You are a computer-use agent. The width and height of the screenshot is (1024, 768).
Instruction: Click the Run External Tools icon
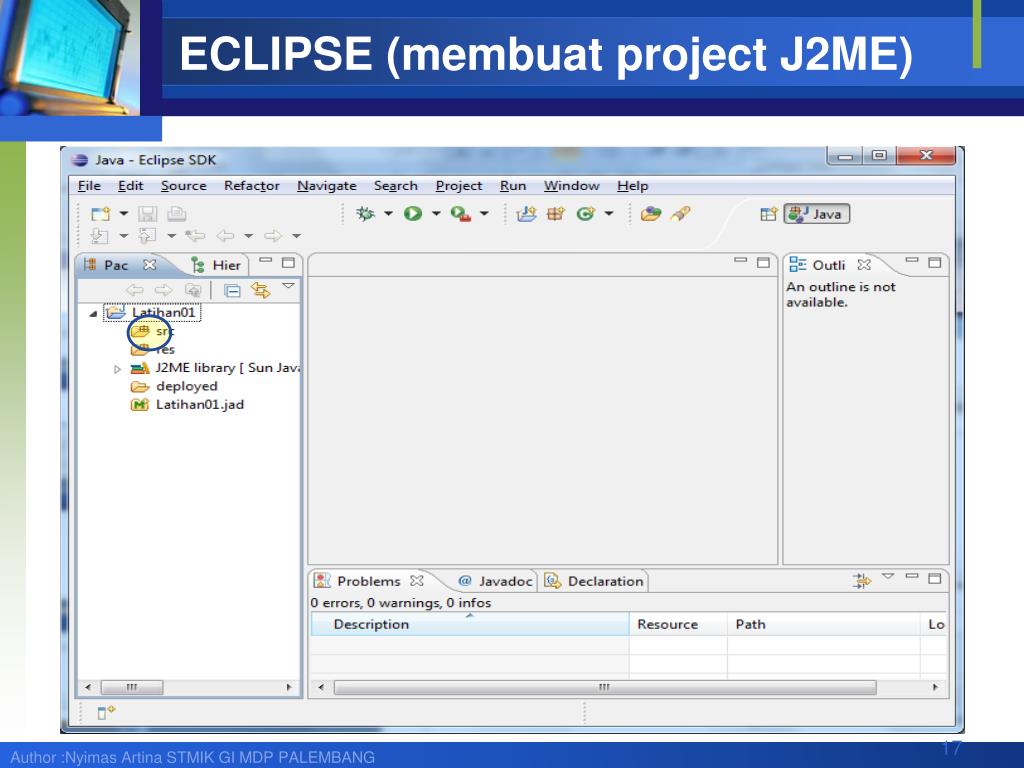tap(461, 214)
